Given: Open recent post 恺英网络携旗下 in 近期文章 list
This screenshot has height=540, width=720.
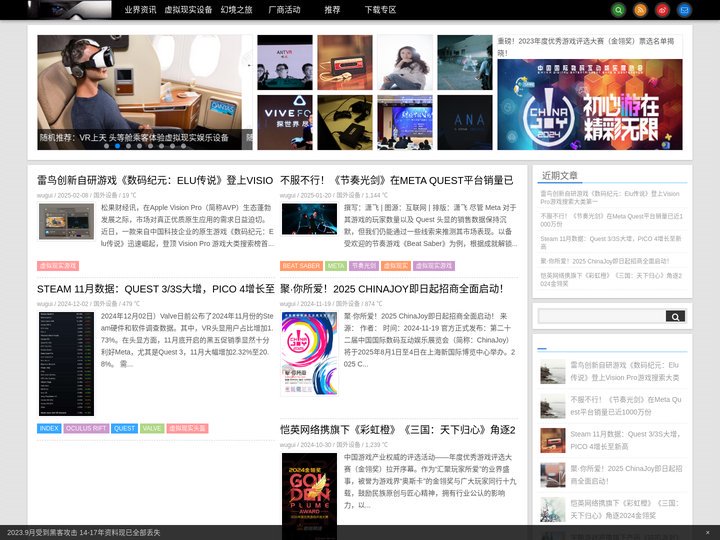Looking at the screenshot, I should [x=611, y=280].
